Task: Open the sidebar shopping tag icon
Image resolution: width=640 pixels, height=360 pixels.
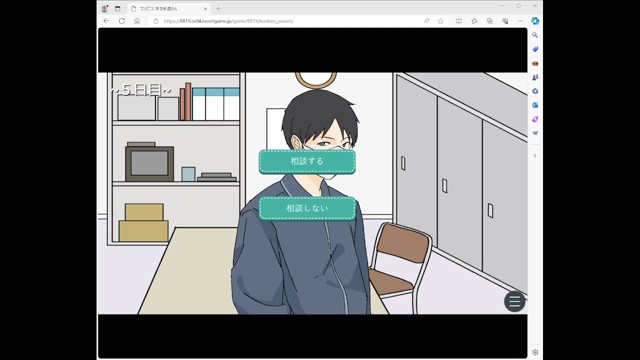Action: [535, 49]
